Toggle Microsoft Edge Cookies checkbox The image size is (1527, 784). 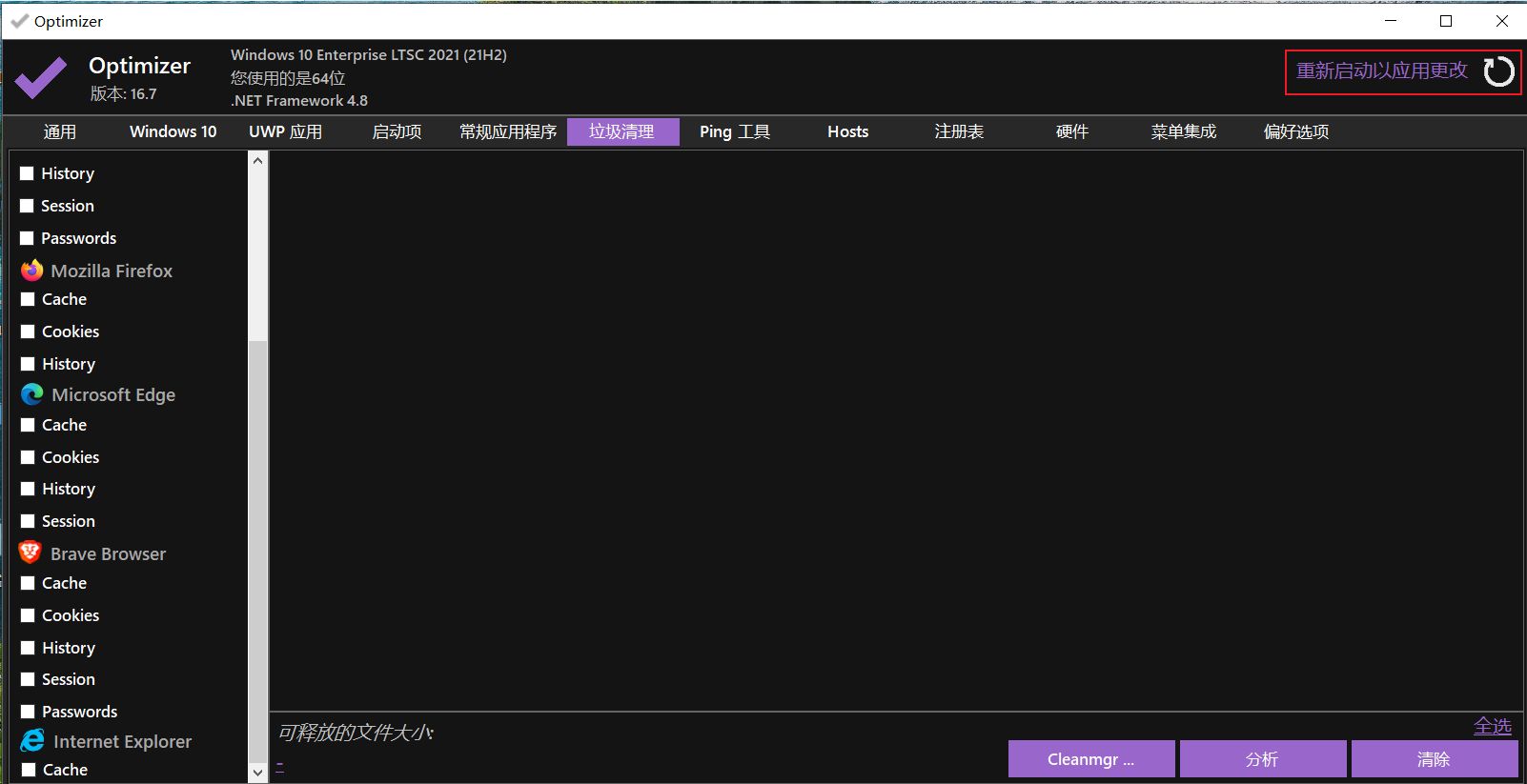[28, 457]
